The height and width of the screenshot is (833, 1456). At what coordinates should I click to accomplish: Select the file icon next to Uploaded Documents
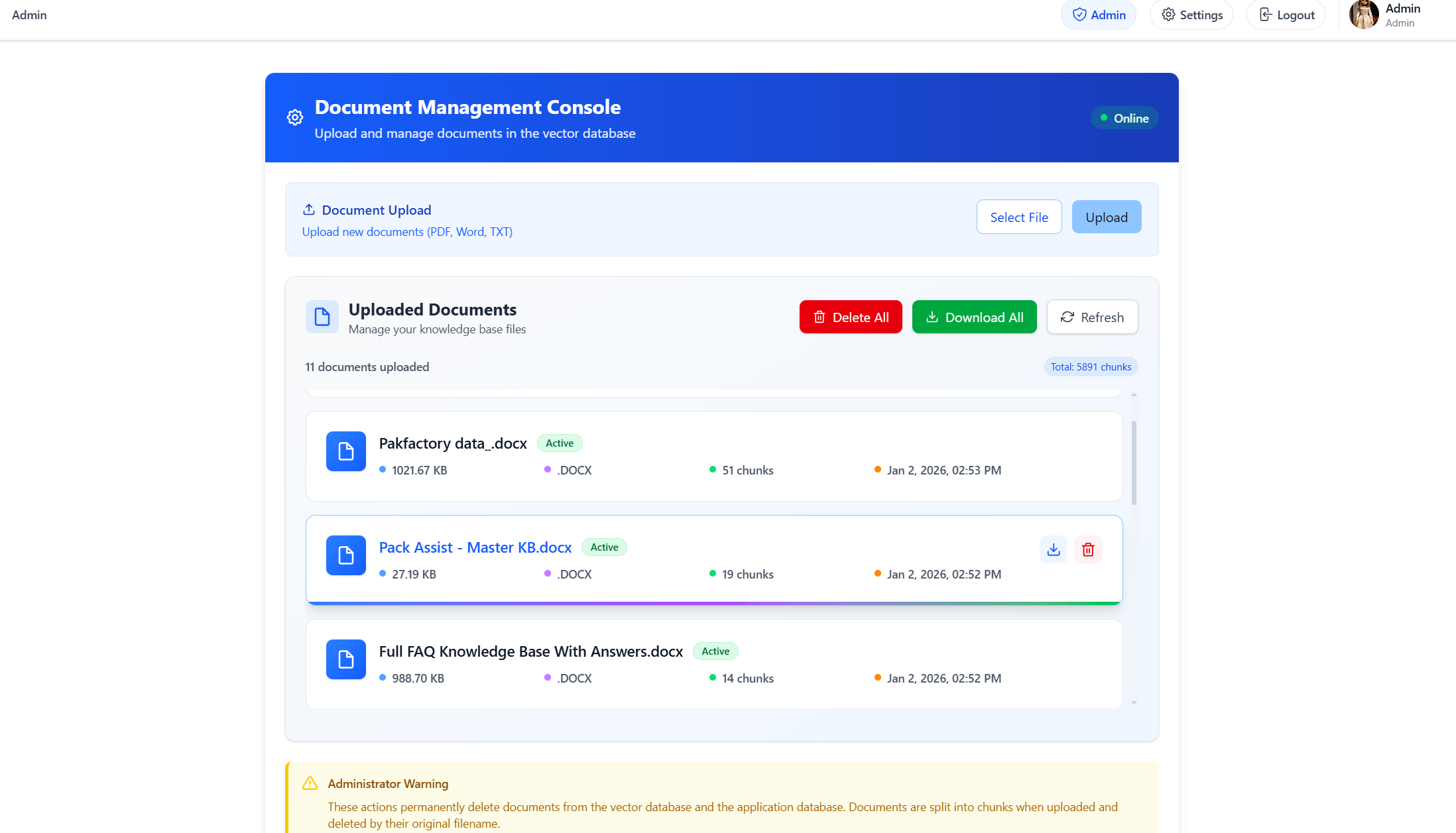[322, 317]
